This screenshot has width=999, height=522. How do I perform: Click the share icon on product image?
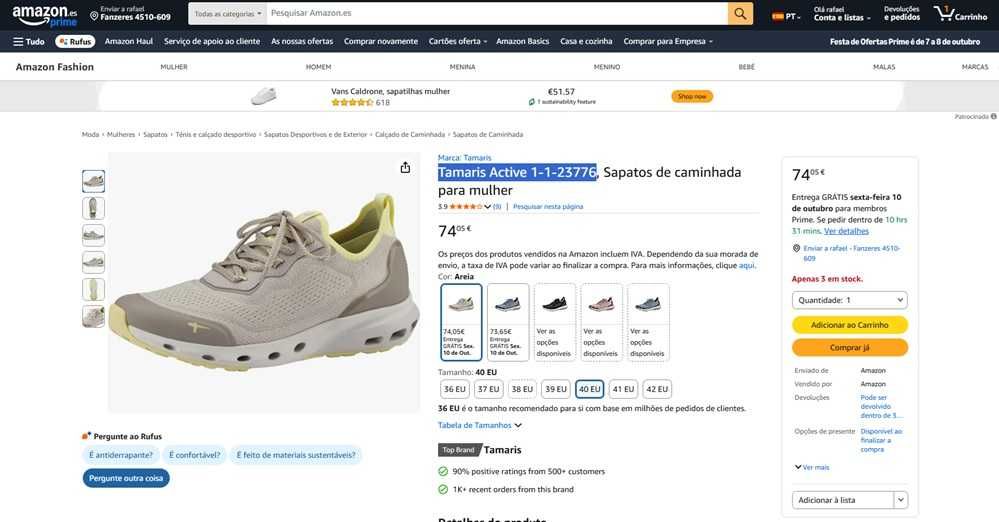point(405,168)
